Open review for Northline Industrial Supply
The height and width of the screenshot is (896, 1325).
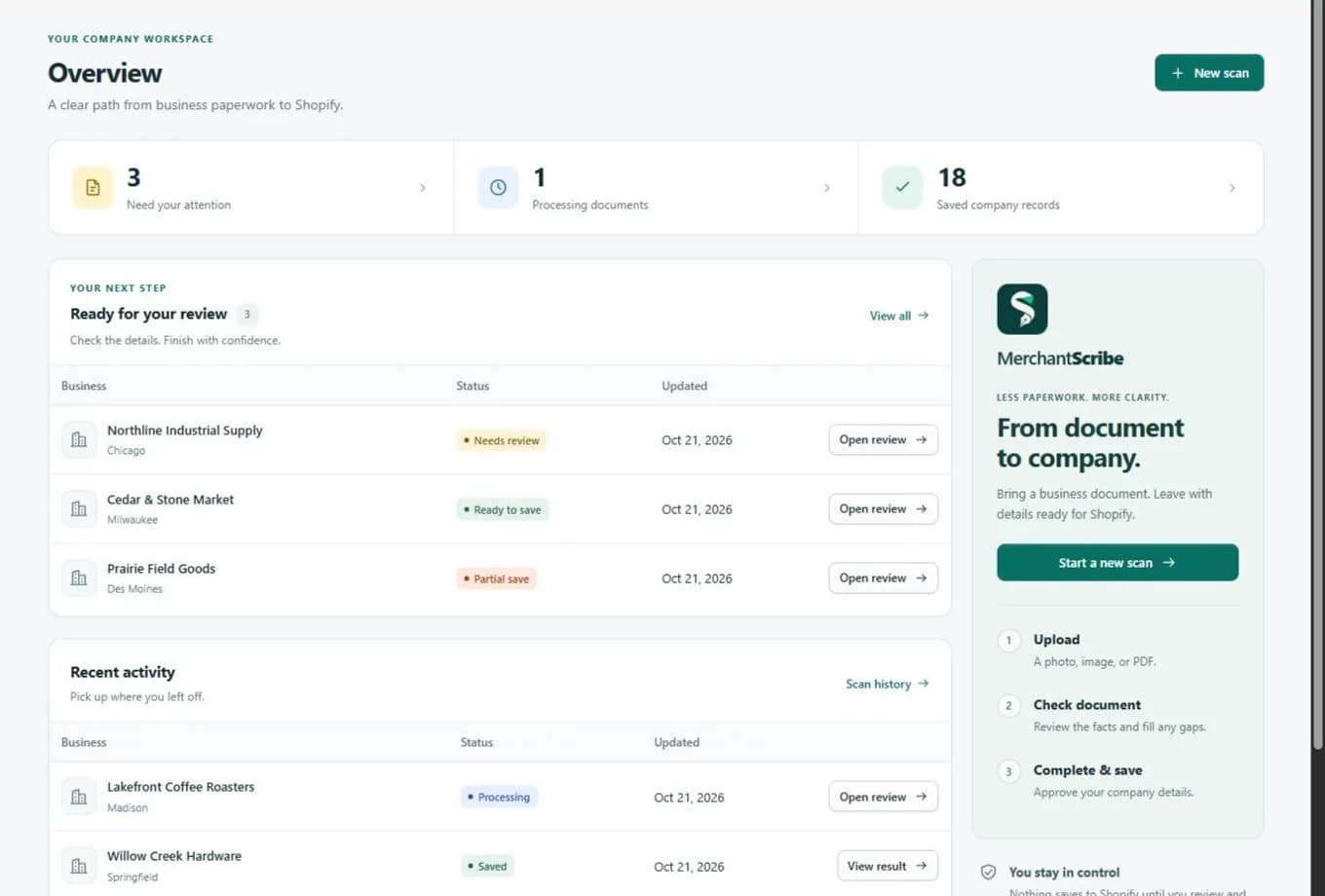click(883, 440)
